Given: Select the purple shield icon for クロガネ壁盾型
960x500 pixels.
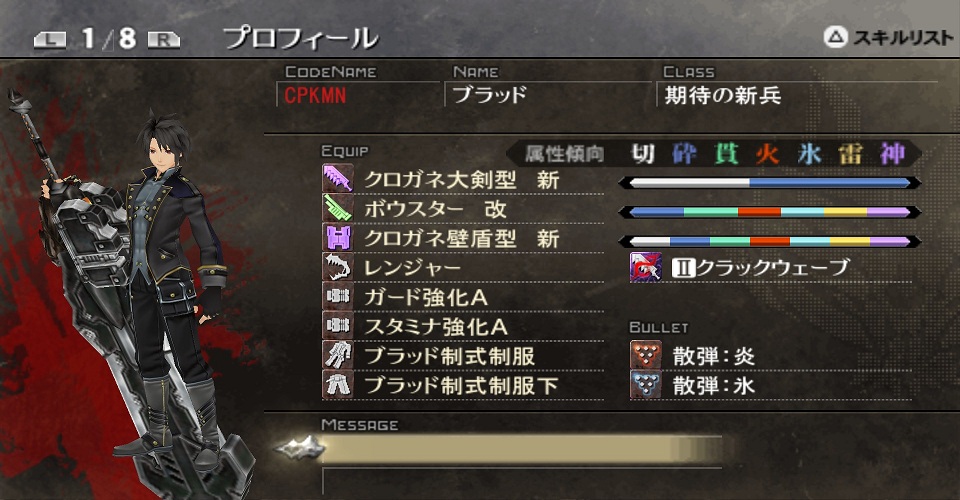Looking at the screenshot, I should tap(338, 238).
